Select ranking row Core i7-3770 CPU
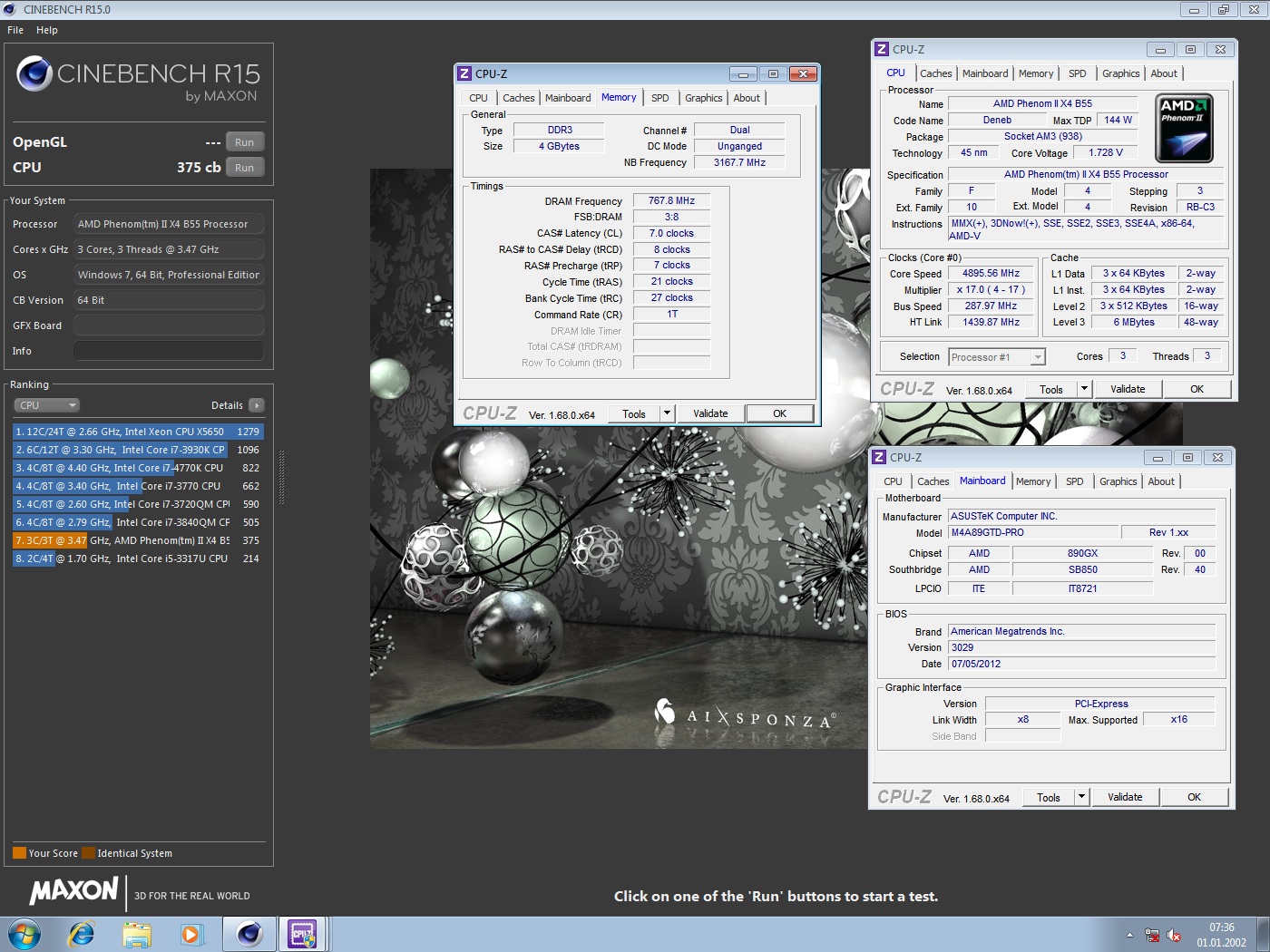 click(x=138, y=486)
